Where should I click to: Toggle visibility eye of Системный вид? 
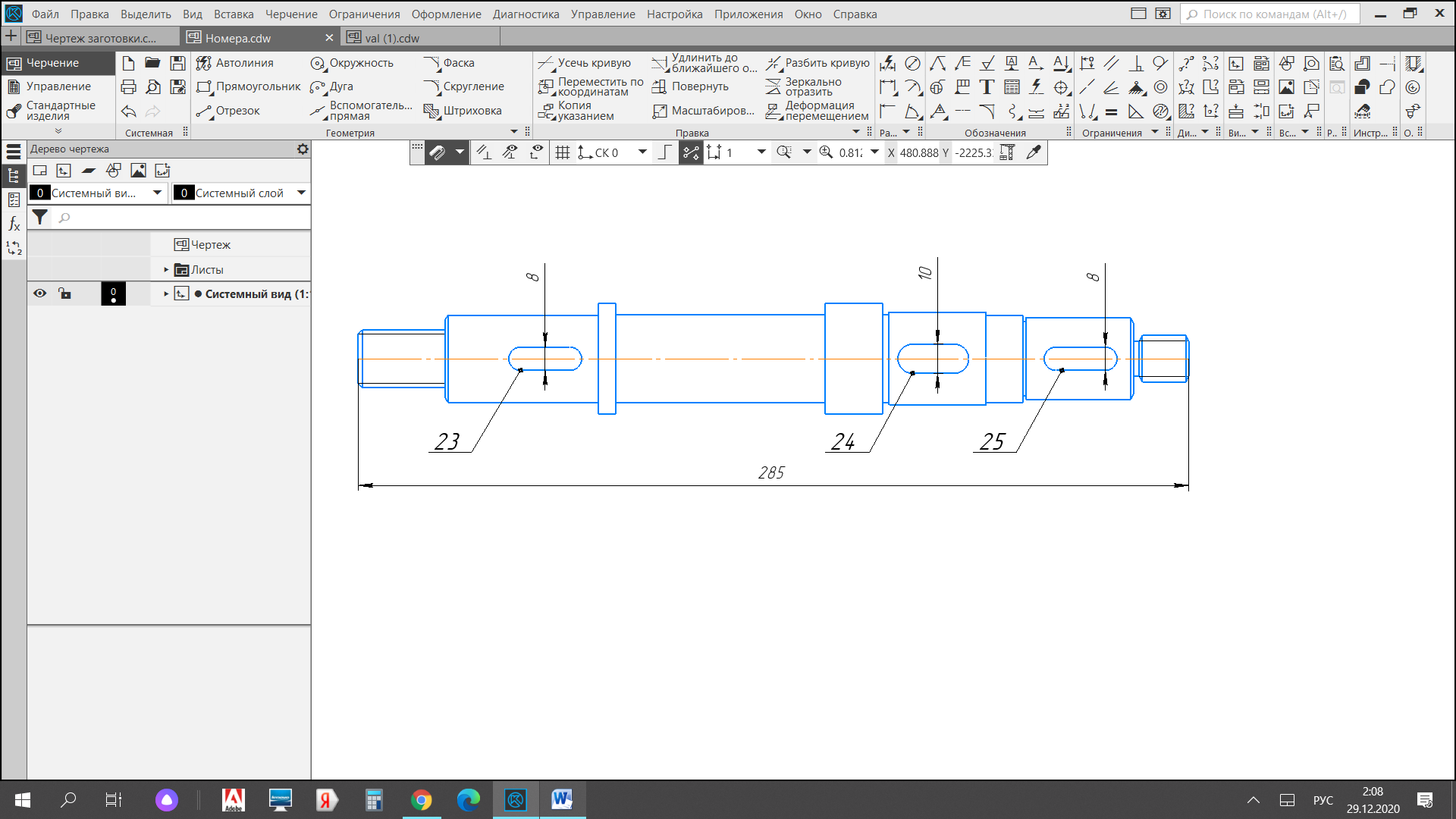[x=40, y=293]
